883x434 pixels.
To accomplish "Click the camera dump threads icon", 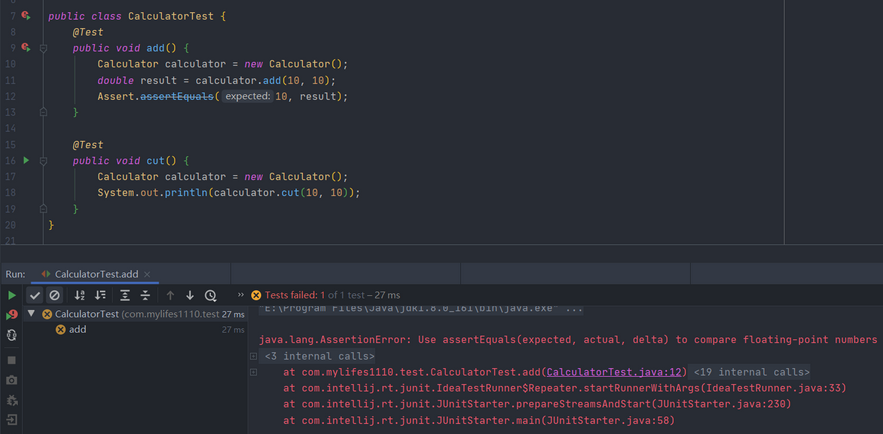I will click(x=12, y=381).
